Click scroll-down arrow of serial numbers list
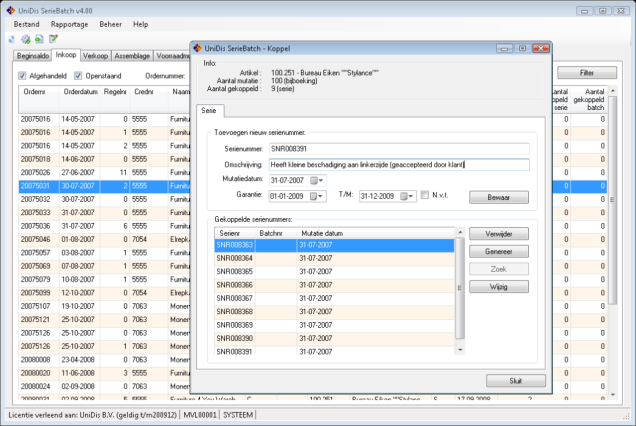 pyautogui.click(x=460, y=350)
